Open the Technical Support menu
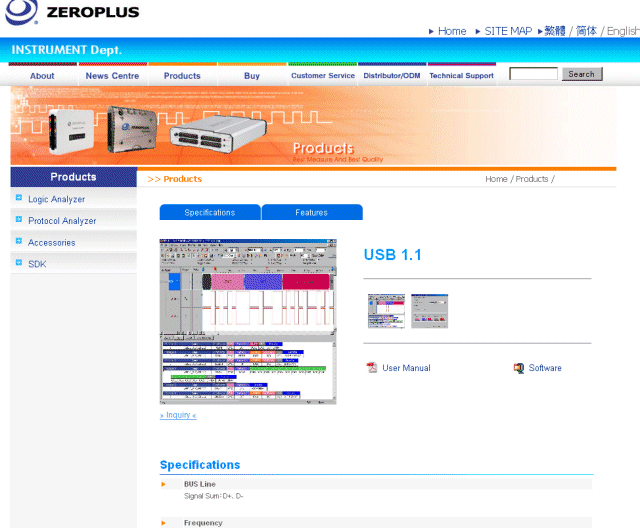This screenshot has height=528, width=640. tap(462, 75)
